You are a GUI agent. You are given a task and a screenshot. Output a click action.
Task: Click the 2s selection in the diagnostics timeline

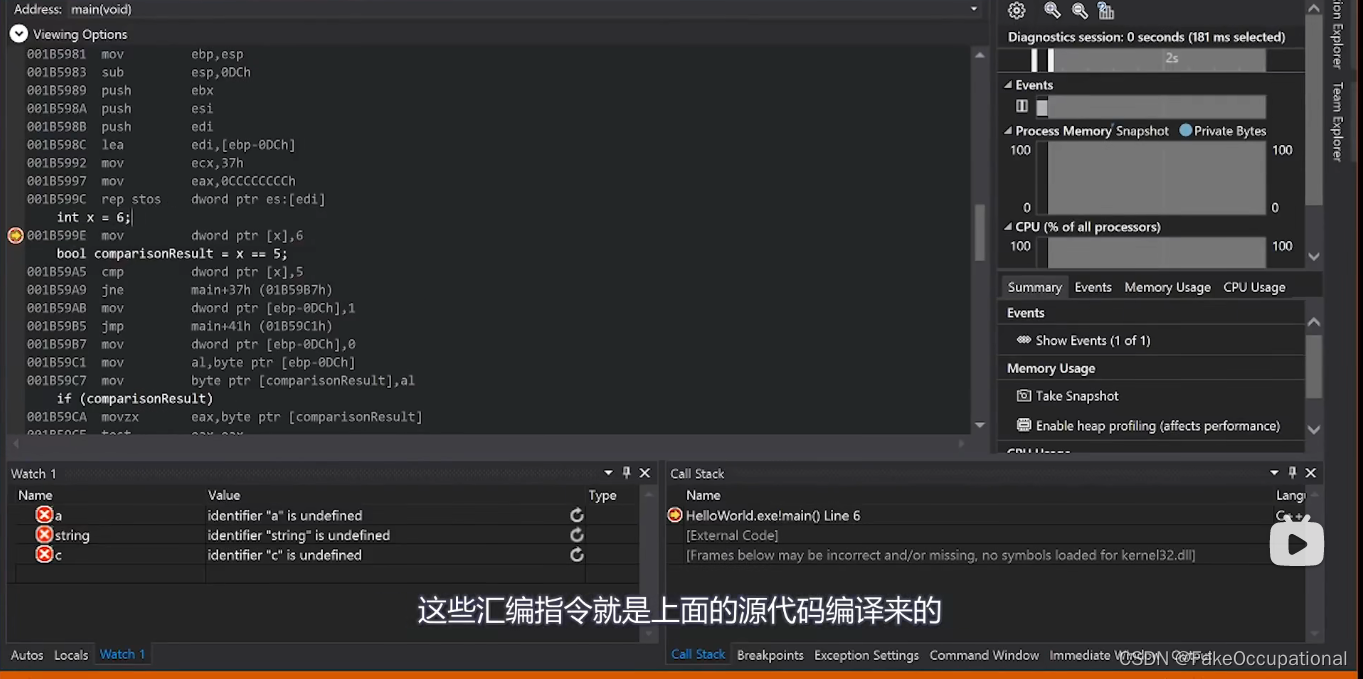[x=1170, y=59]
